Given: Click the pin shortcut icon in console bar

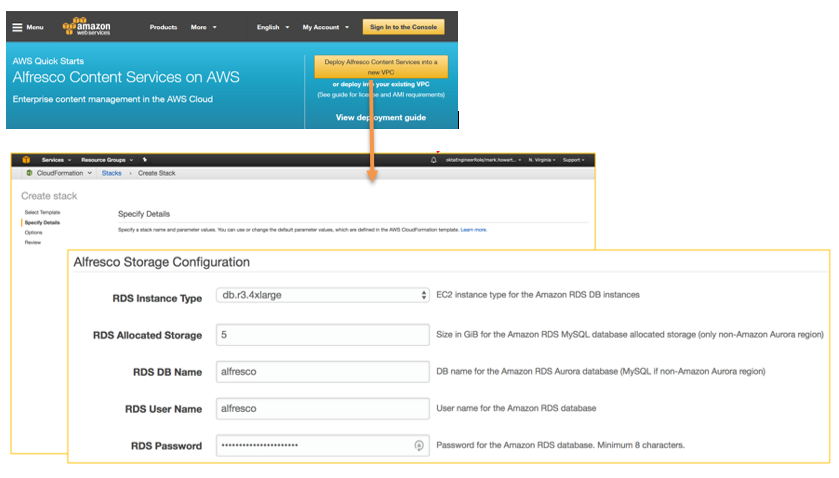Looking at the screenshot, I should (144, 160).
